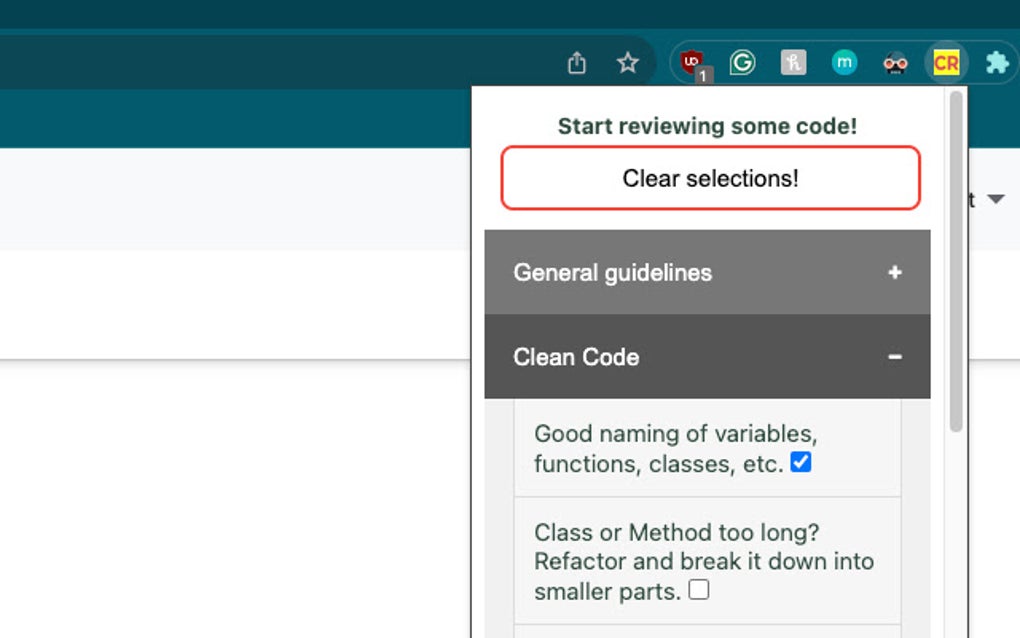1020x638 pixels.
Task: Click the glasses avatar extension icon
Action: click(895, 62)
